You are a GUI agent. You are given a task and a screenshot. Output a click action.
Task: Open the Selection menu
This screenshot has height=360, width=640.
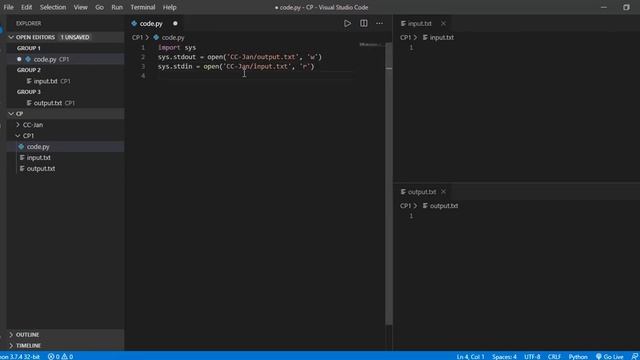(x=53, y=7)
